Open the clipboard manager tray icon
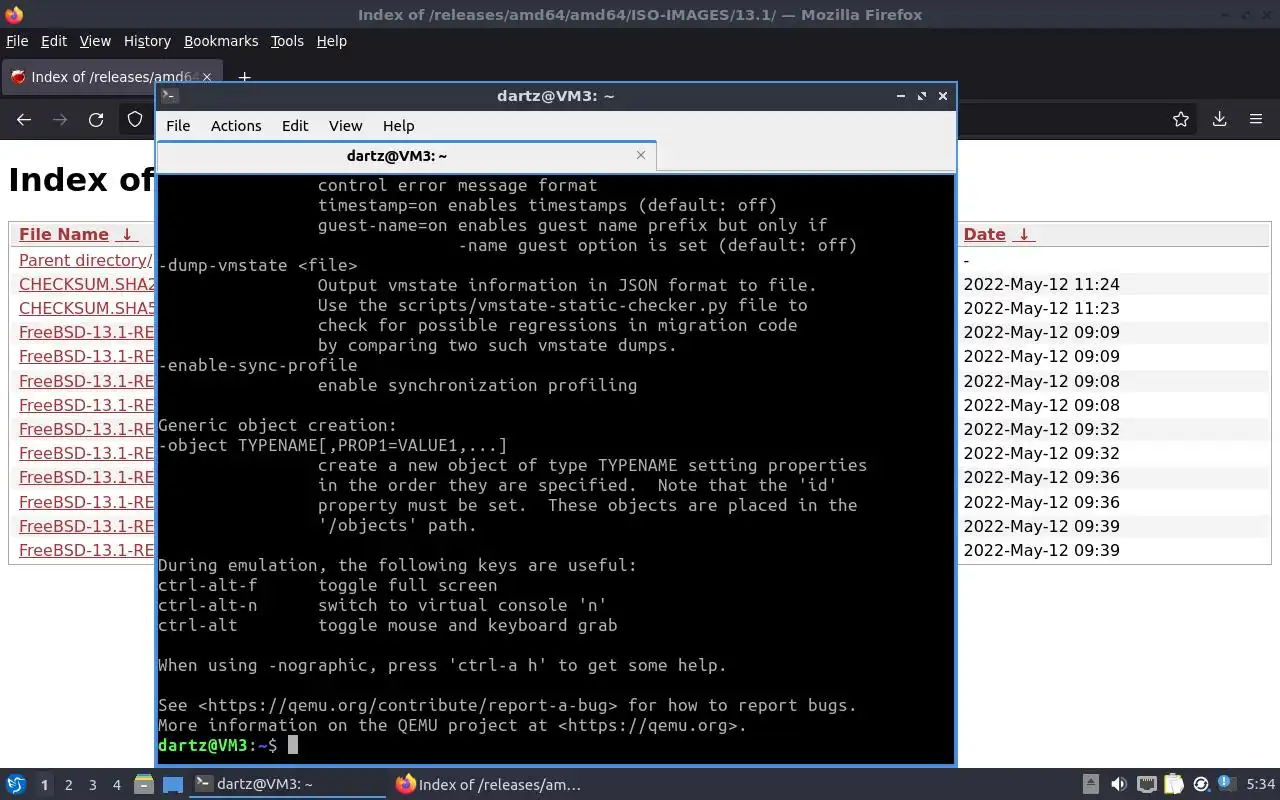 tap(1174, 785)
